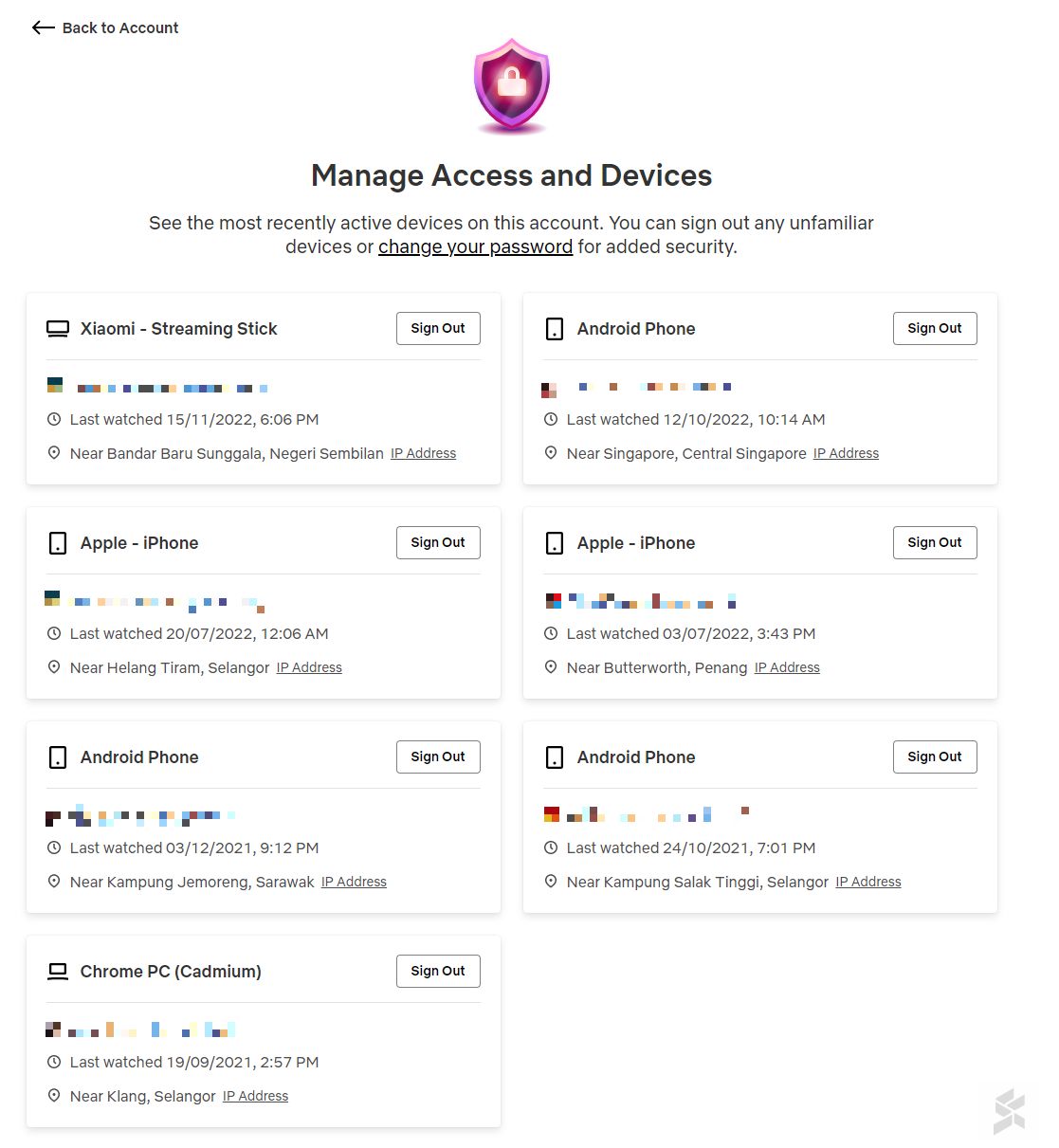The width and height of the screenshot is (1059, 1148).
Task: Click the pink security shield icon
Action: [512, 85]
